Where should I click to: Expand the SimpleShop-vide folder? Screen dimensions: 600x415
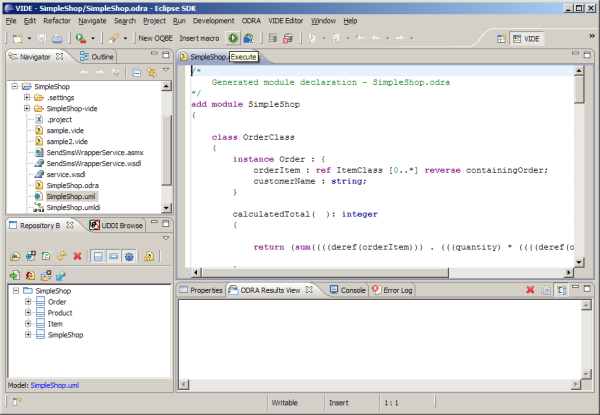point(27,108)
